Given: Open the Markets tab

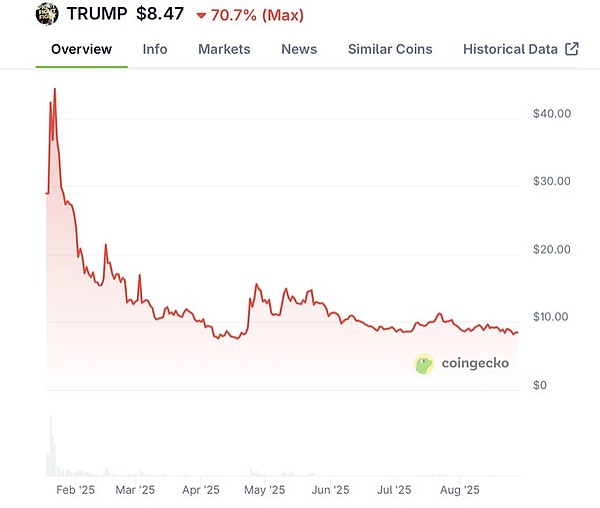Looking at the screenshot, I should (x=224, y=49).
